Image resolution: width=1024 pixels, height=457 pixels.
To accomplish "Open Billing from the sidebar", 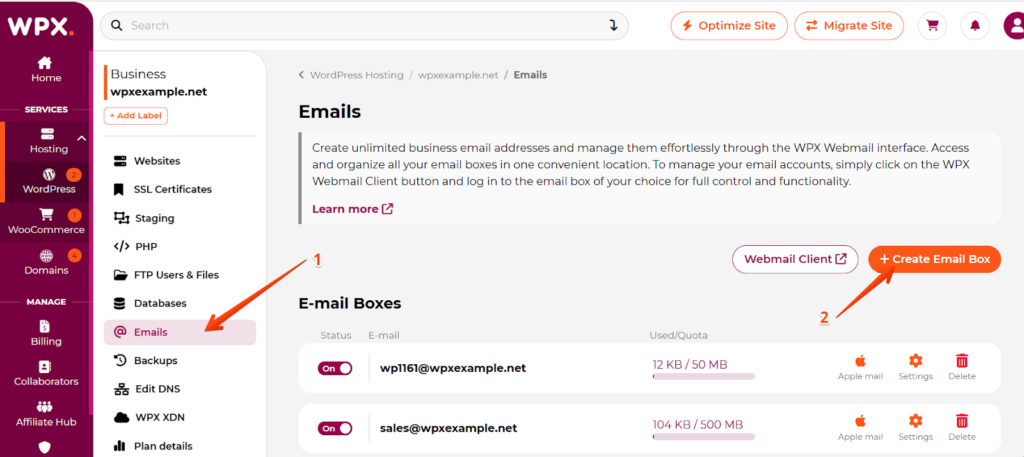I will coord(46,333).
